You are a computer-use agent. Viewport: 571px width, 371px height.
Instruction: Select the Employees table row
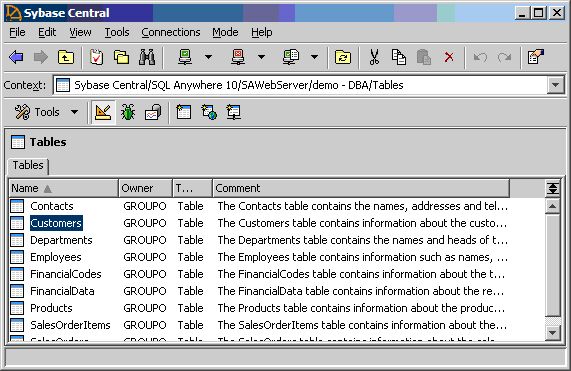pyautogui.click(x=259, y=257)
